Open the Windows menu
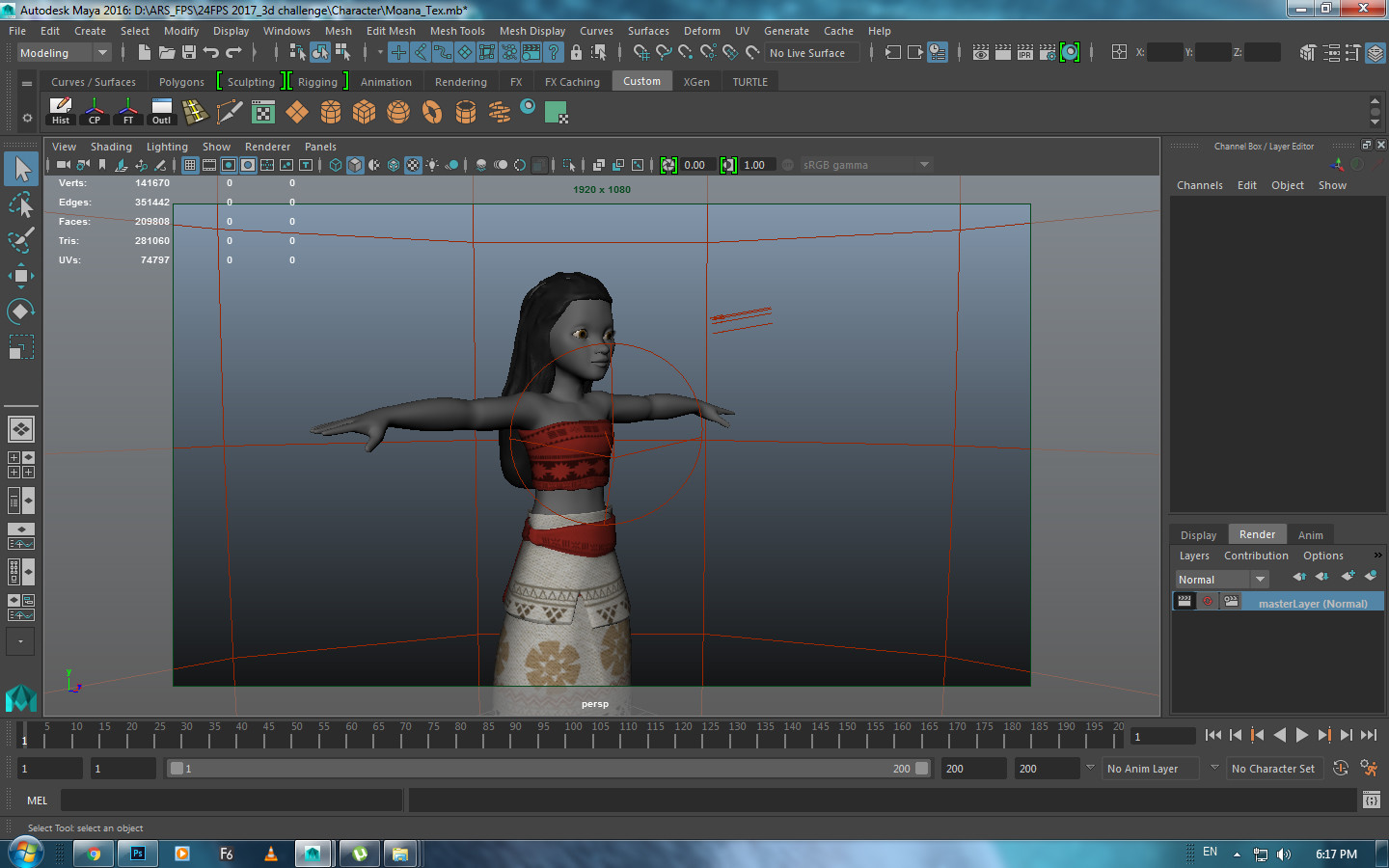Image resolution: width=1389 pixels, height=868 pixels. 286,31
